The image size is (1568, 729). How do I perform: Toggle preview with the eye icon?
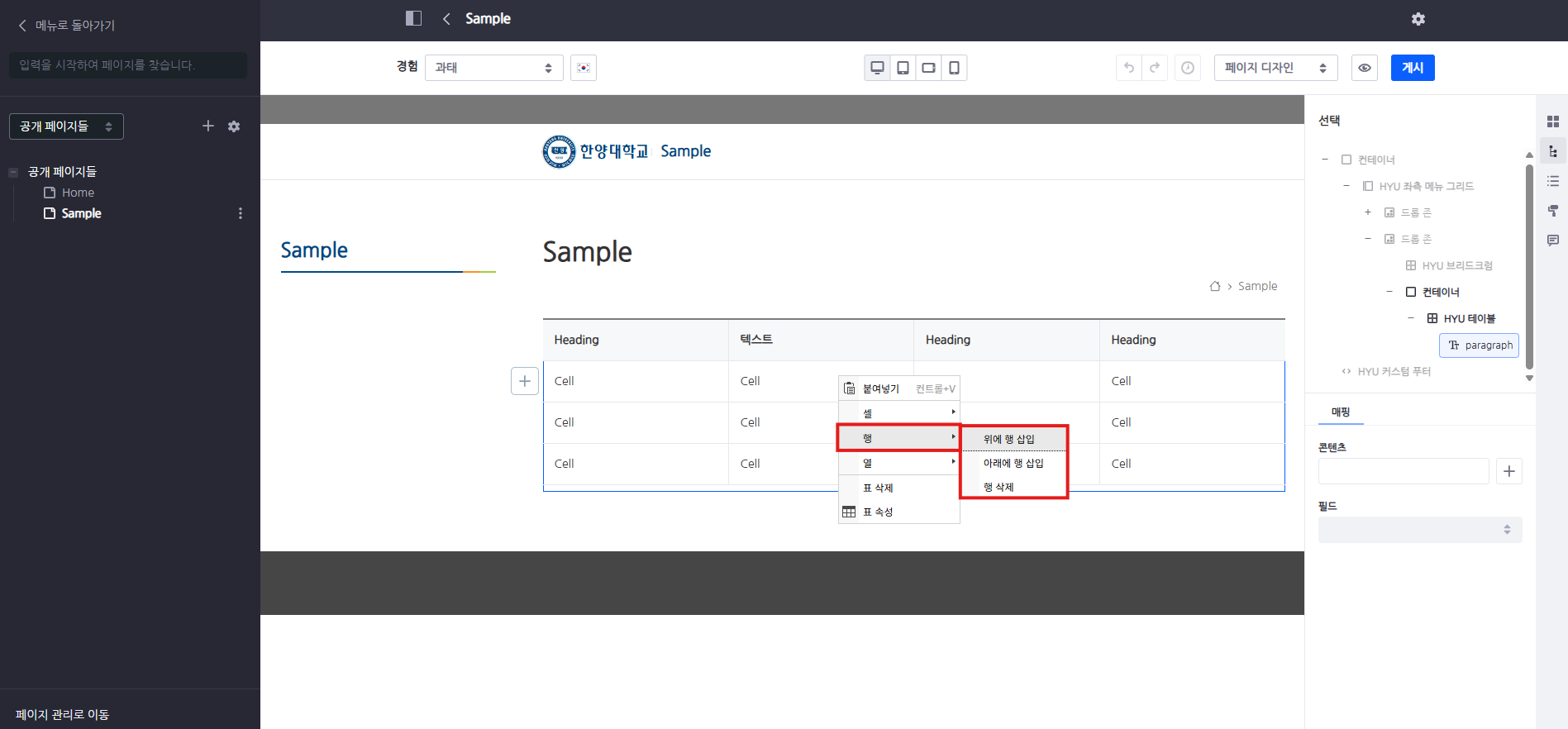point(1364,68)
